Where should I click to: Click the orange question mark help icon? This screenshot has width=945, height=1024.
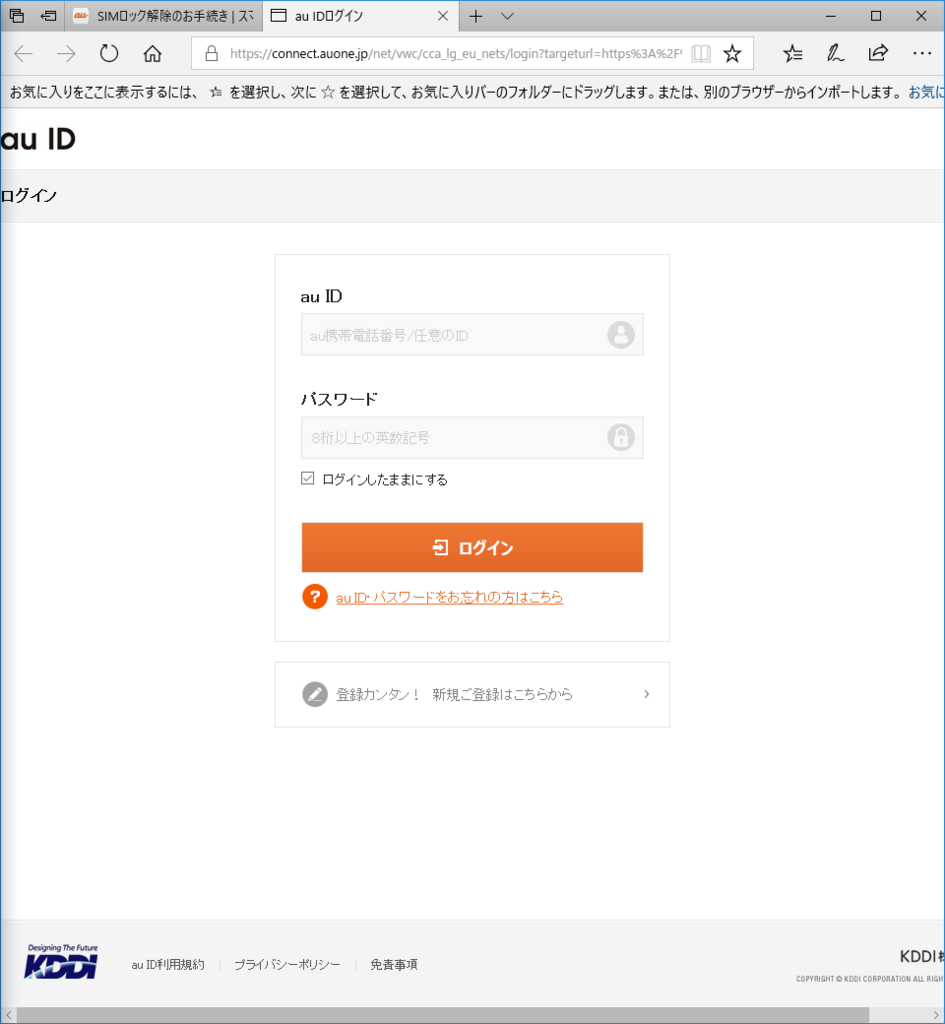[x=315, y=596]
